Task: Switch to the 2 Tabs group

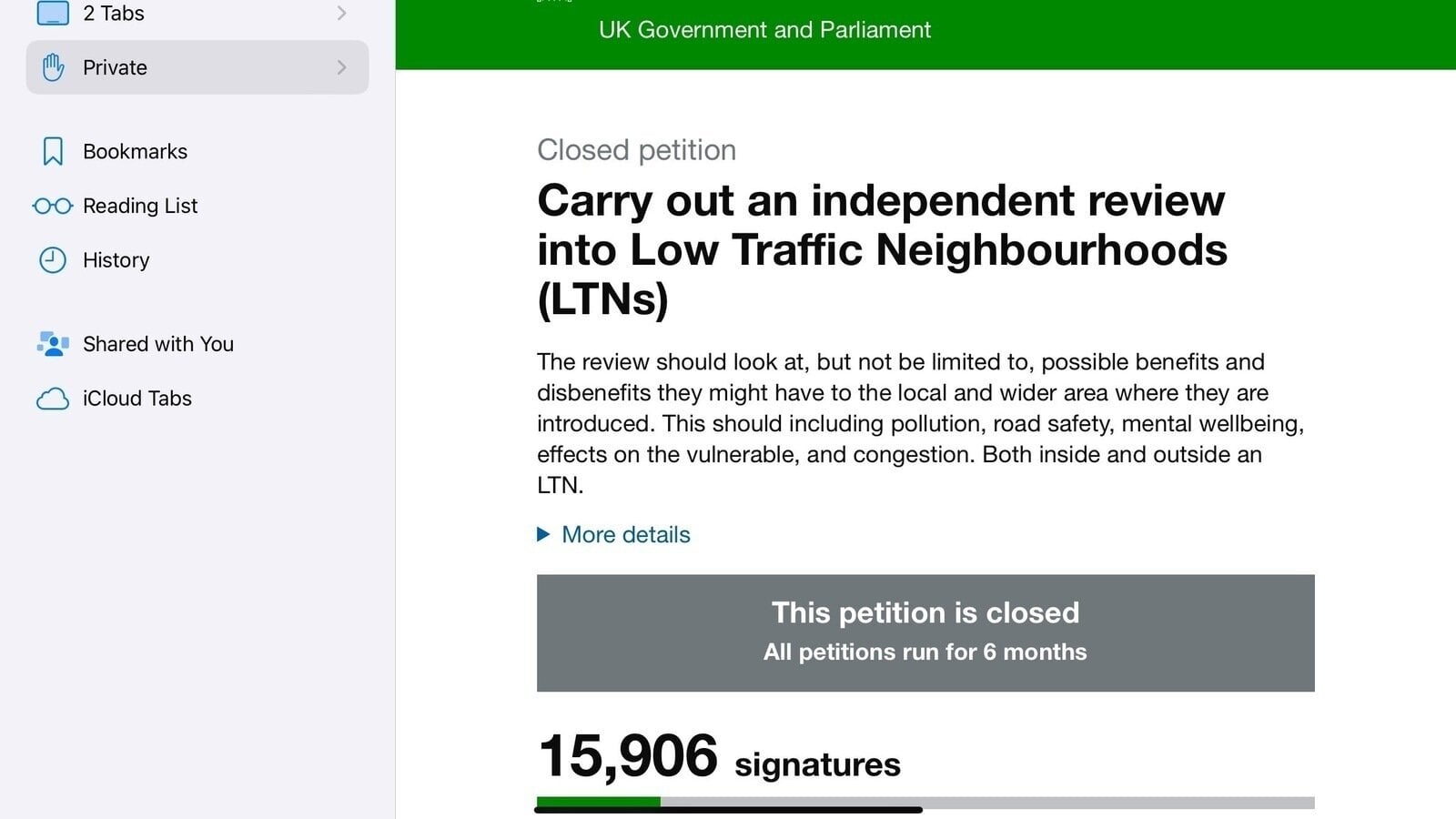Action: tap(112, 13)
